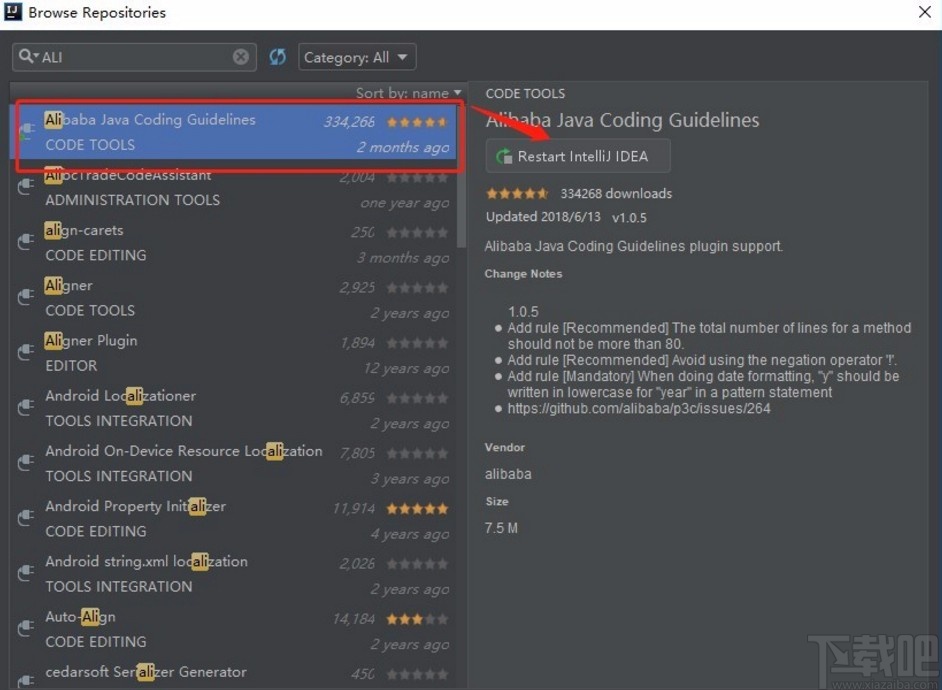Click inside the plugin search field

coord(130,57)
